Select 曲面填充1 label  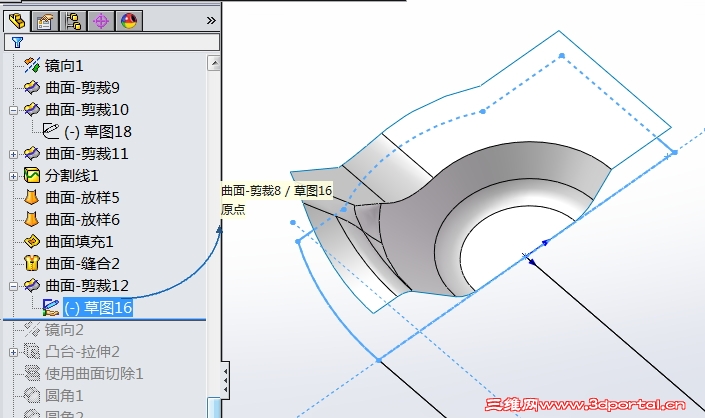click(x=79, y=242)
